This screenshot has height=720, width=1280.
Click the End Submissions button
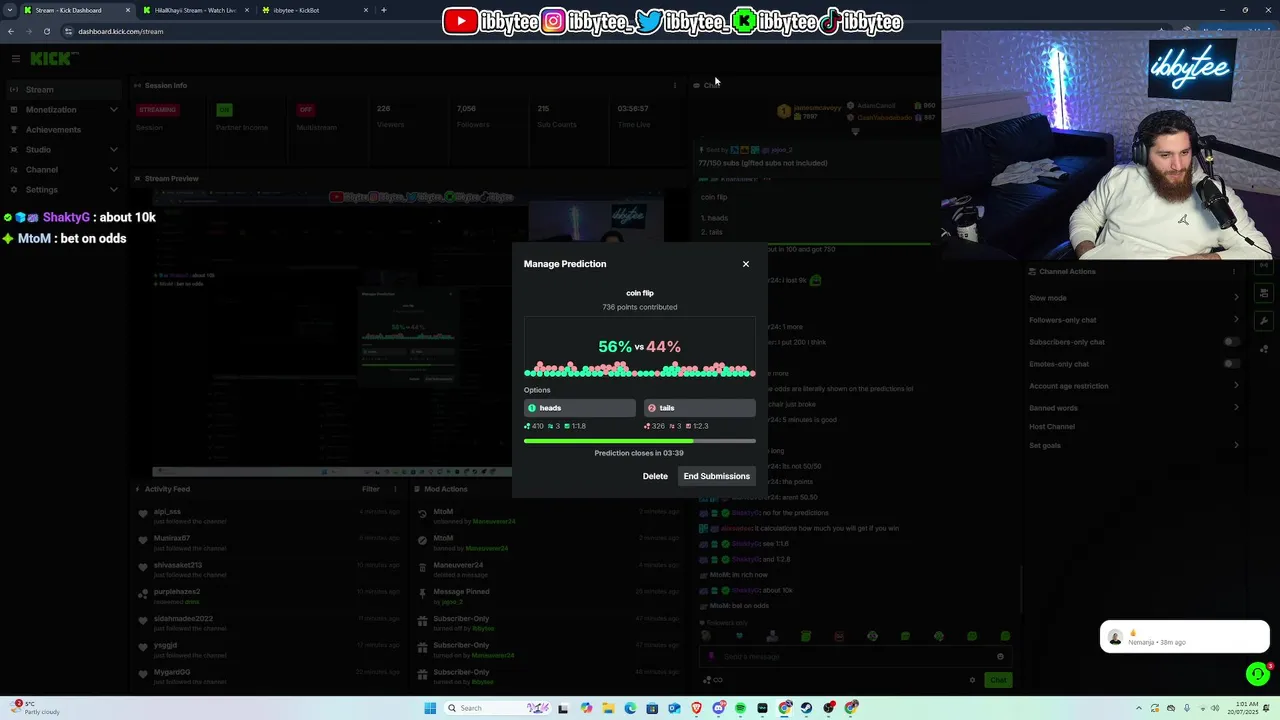coord(716,476)
